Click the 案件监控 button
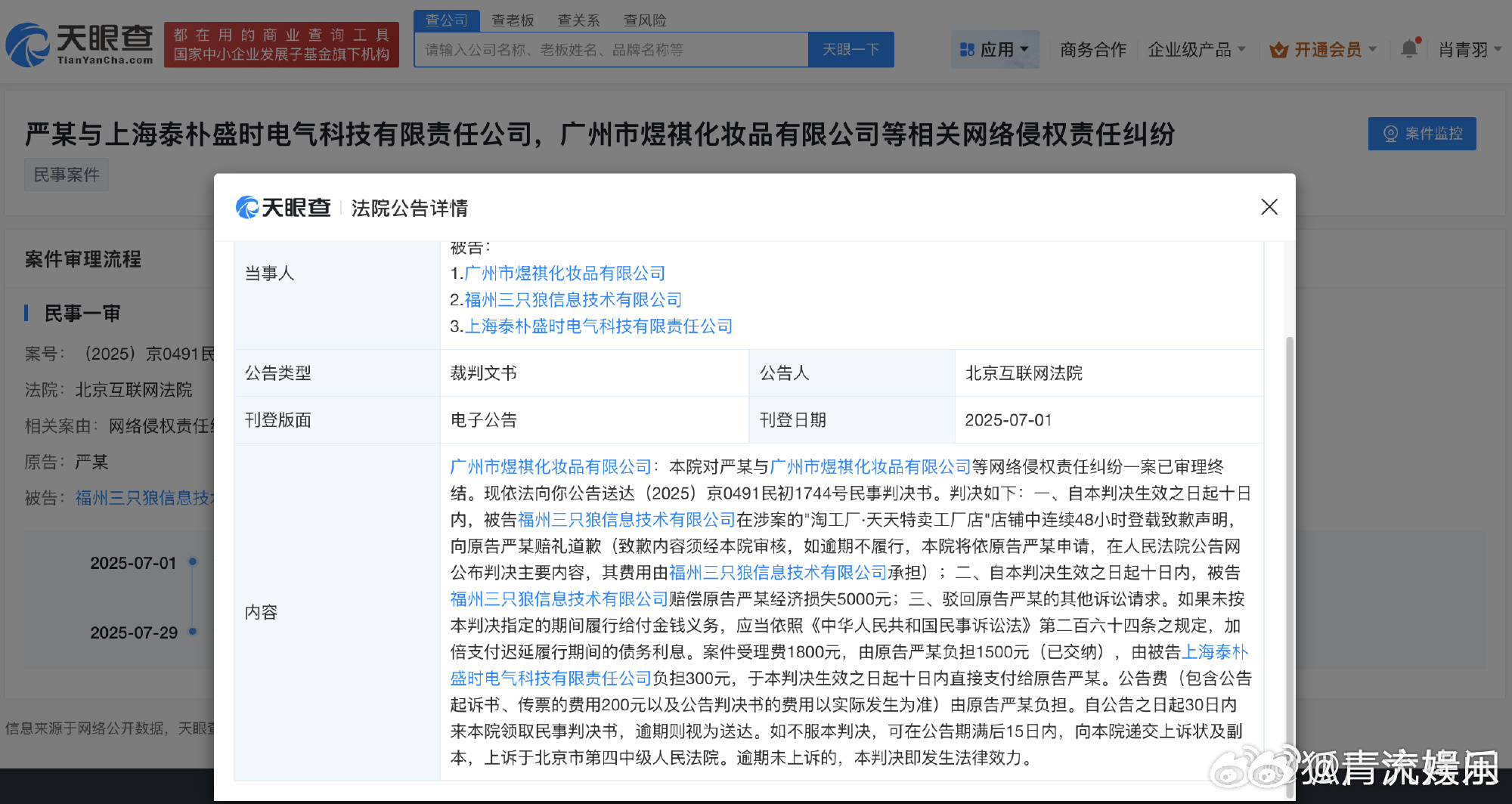This screenshot has width=1512, height=804. tap(1422, 134)
